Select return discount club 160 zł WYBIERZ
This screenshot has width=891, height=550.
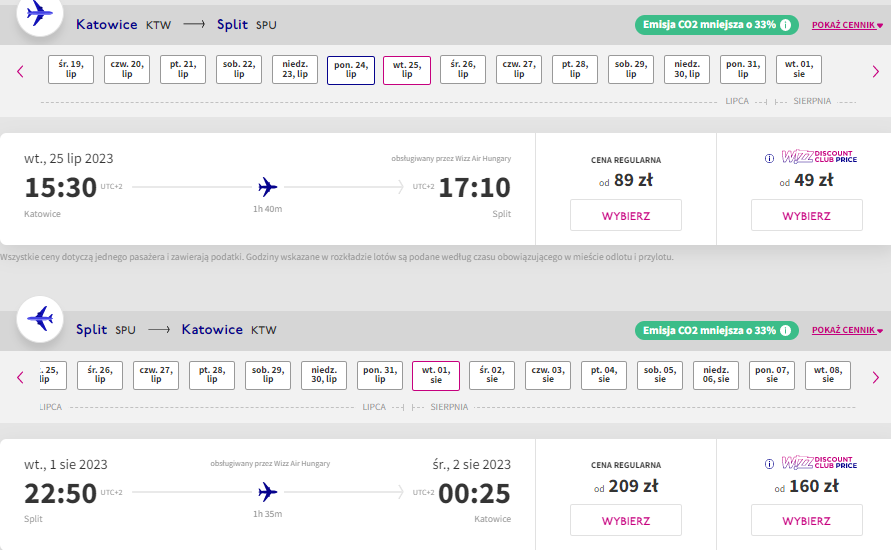[806, 520]
